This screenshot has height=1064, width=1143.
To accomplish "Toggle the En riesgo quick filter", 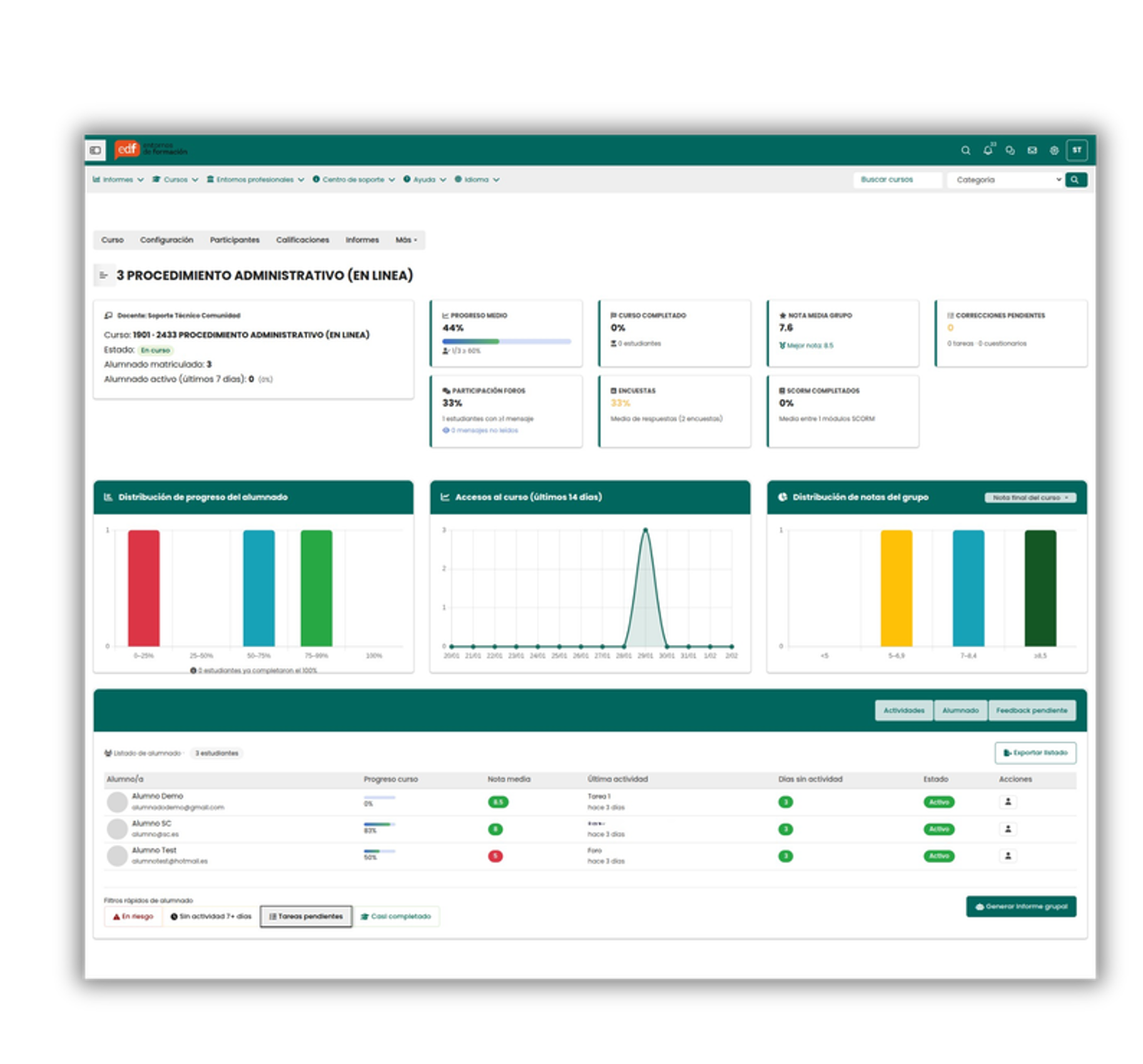I will click(133, 916).
